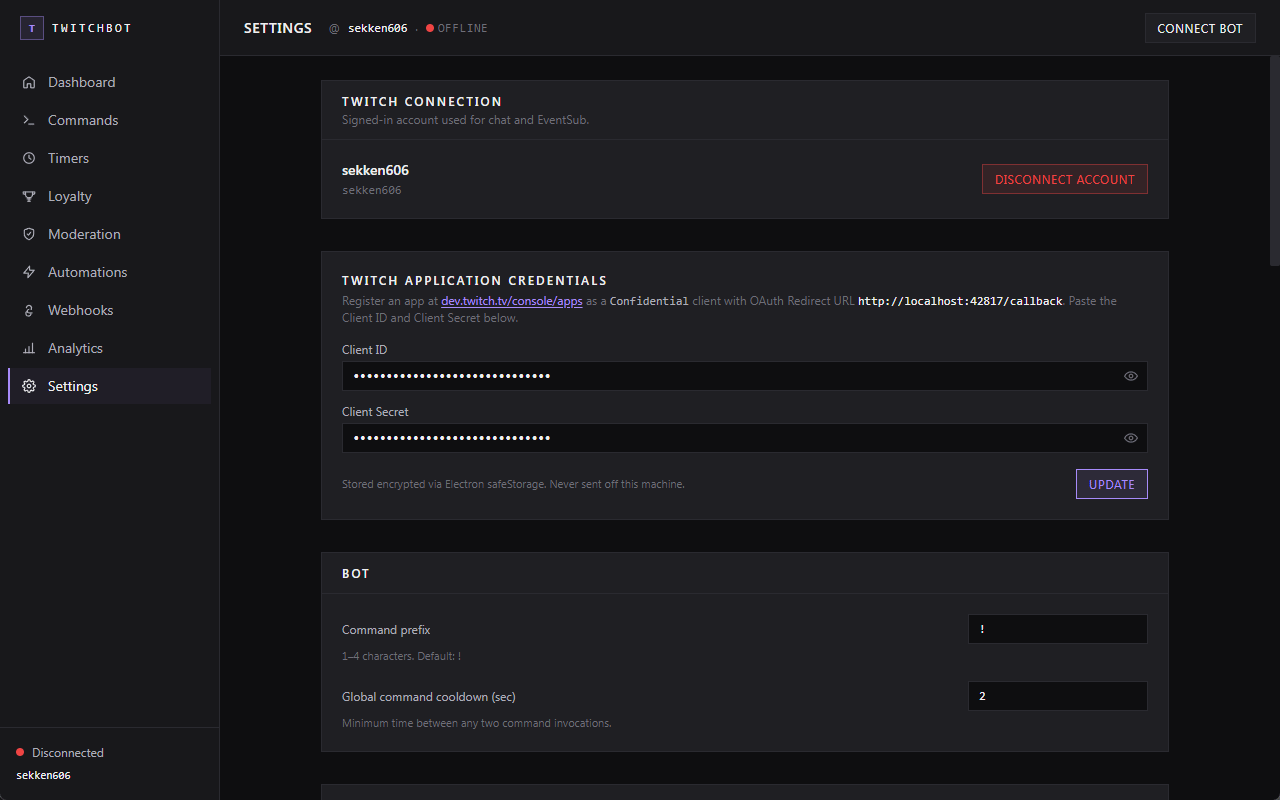
Task: Click the Loyalty trophy icon
Action: click(x=29, y=196)
